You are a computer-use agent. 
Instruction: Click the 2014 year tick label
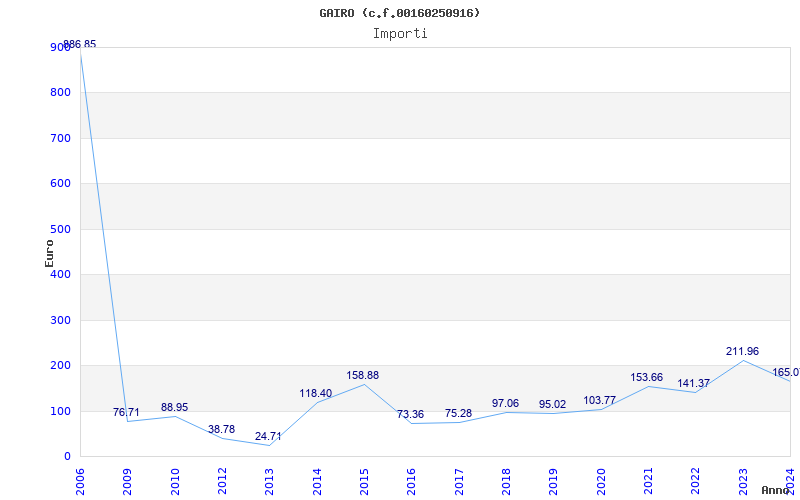pyautogui.click(x=317, y=482)
